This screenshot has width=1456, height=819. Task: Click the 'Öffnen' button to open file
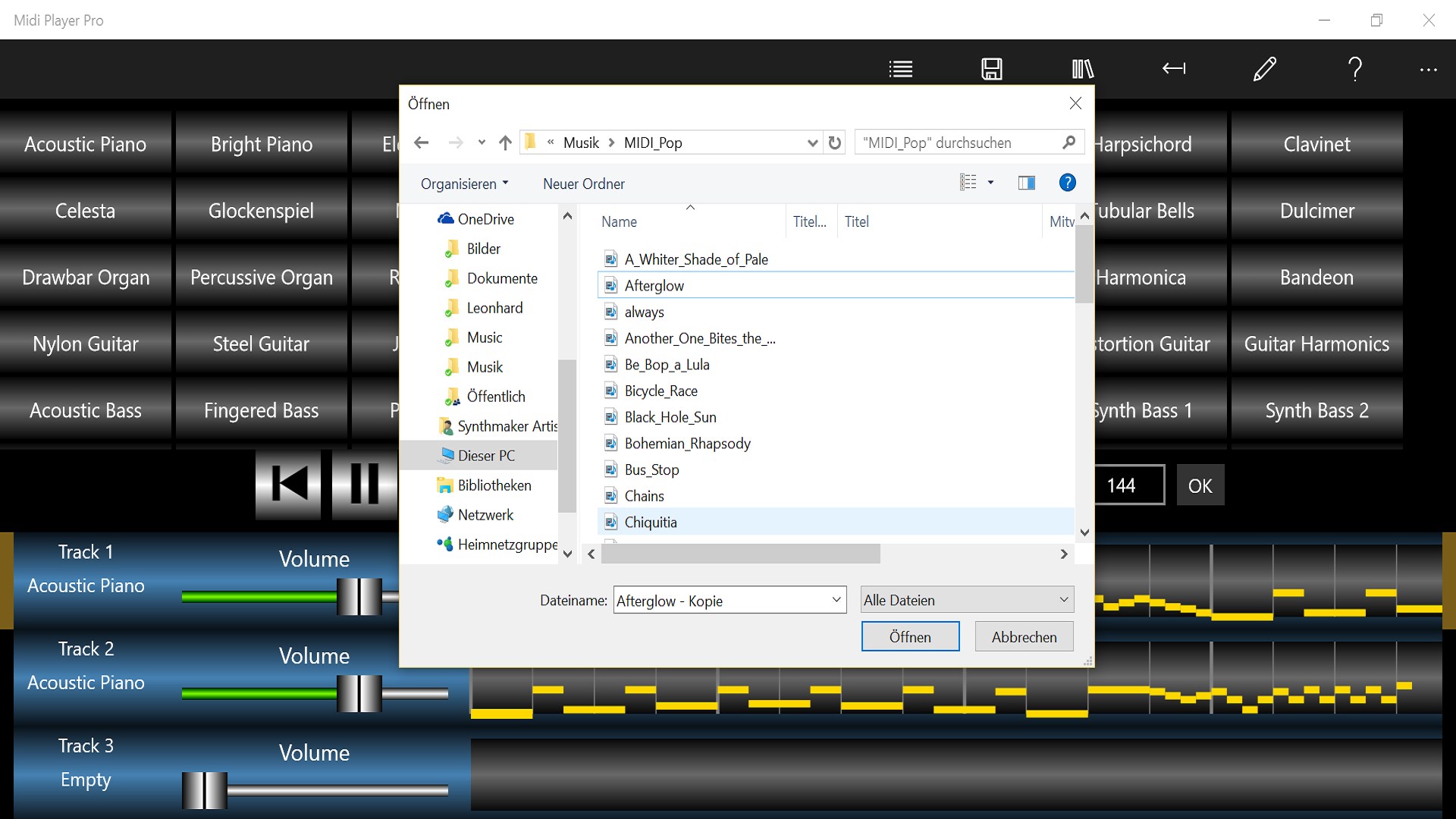(x=910, y=636)
